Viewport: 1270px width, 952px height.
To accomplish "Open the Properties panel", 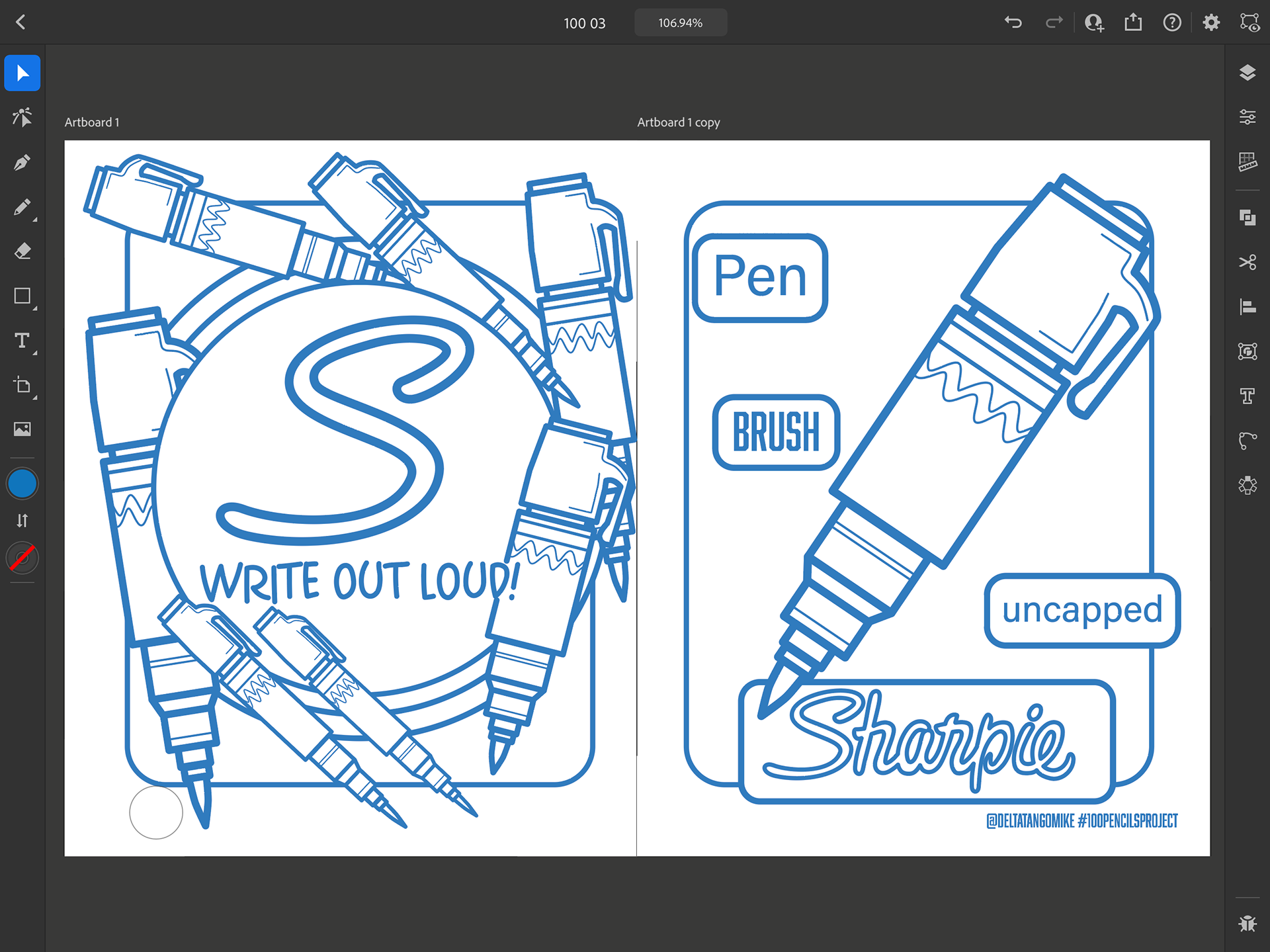I will click(x=1248, y=117).
